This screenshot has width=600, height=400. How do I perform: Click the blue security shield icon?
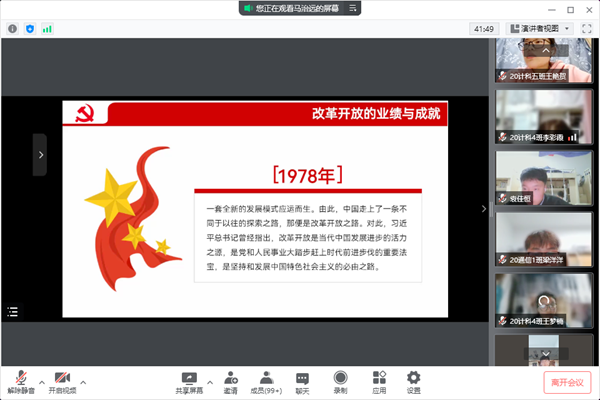[x=29, y=29]
